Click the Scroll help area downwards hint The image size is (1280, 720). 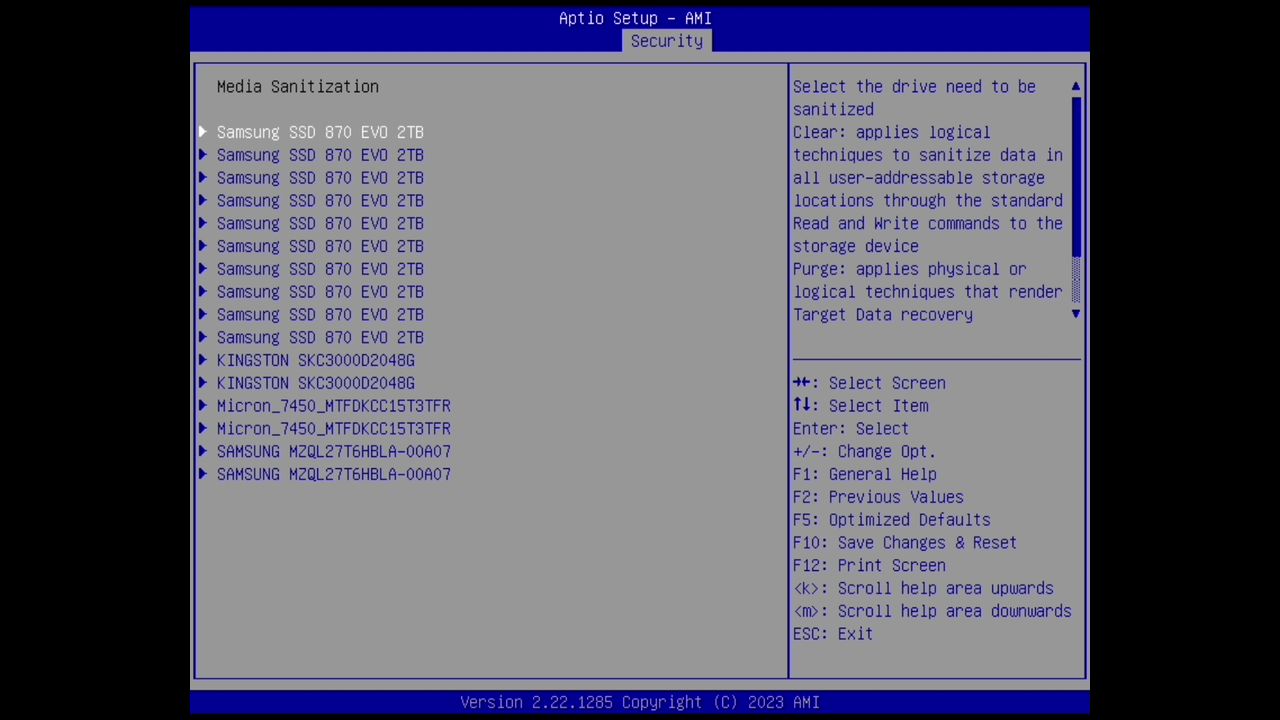tap(932, 611)
